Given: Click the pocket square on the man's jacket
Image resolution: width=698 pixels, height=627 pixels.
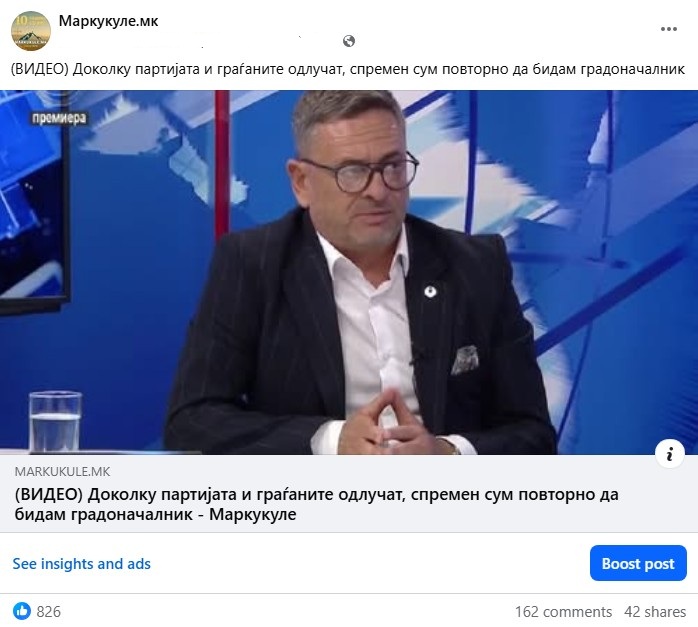Looking at the screenshot, I should pos(465,360).
